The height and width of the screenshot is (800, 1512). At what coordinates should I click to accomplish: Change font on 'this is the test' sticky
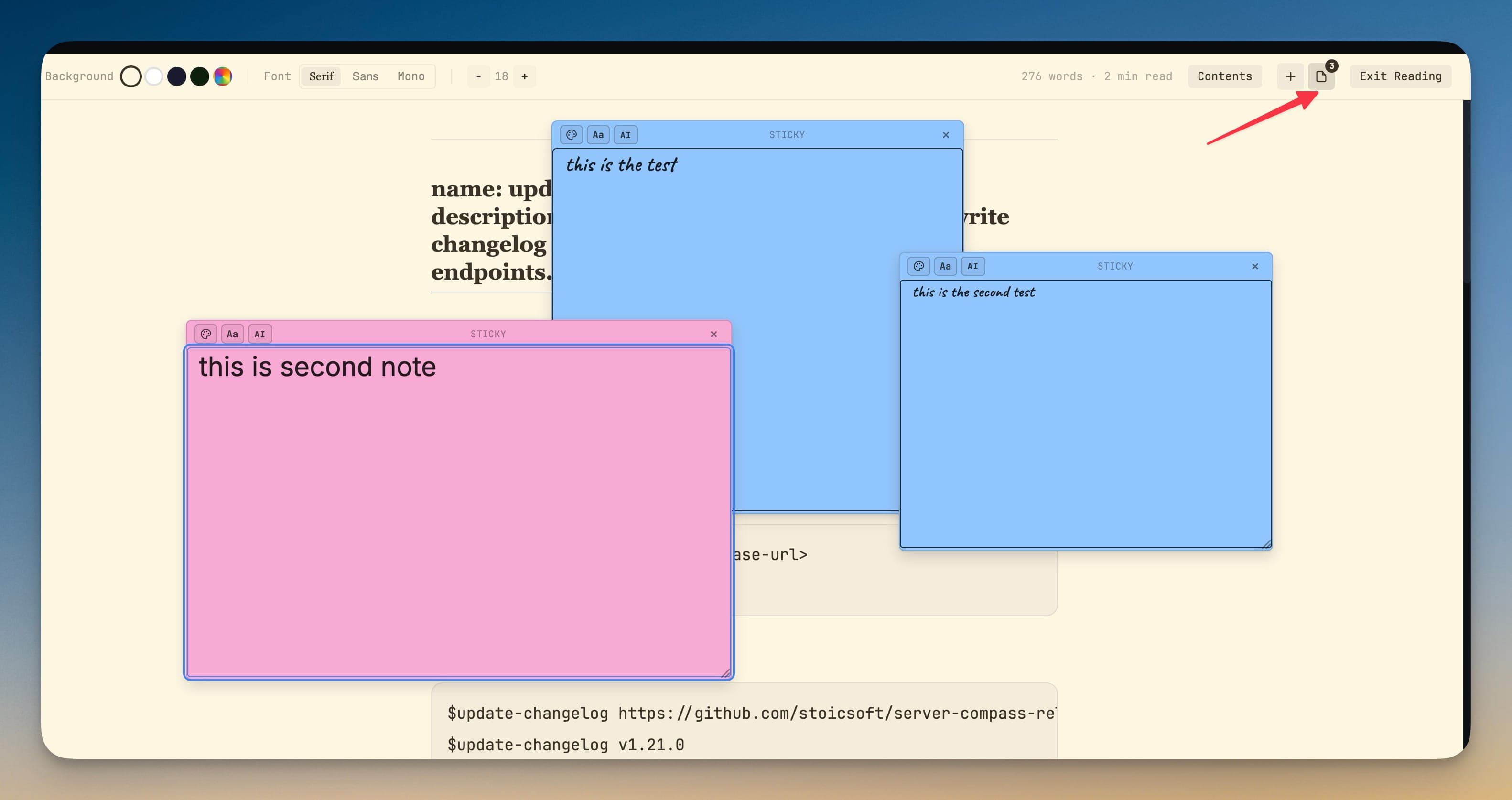(597, 135)
